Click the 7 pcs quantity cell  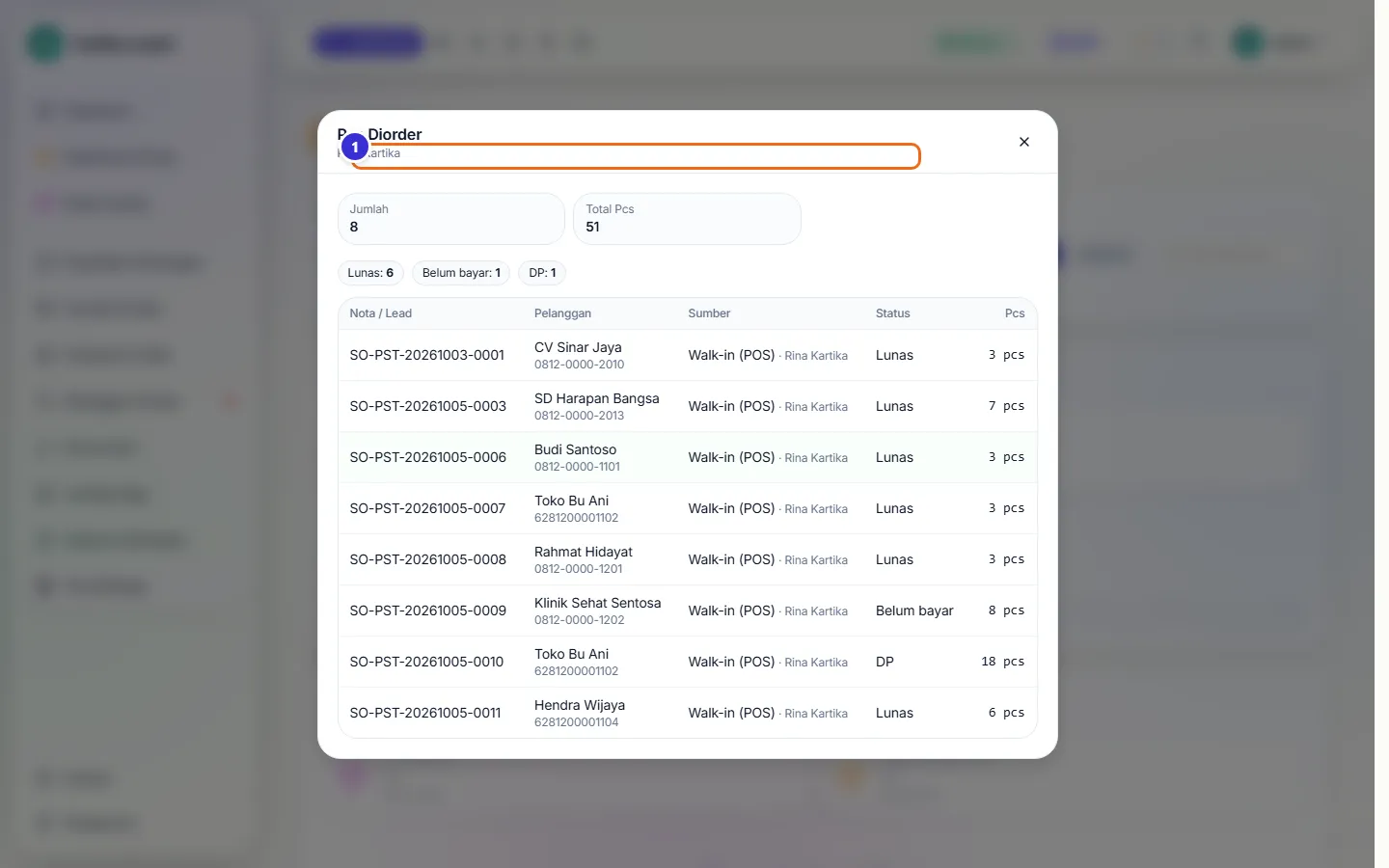tap(1006, 406)
